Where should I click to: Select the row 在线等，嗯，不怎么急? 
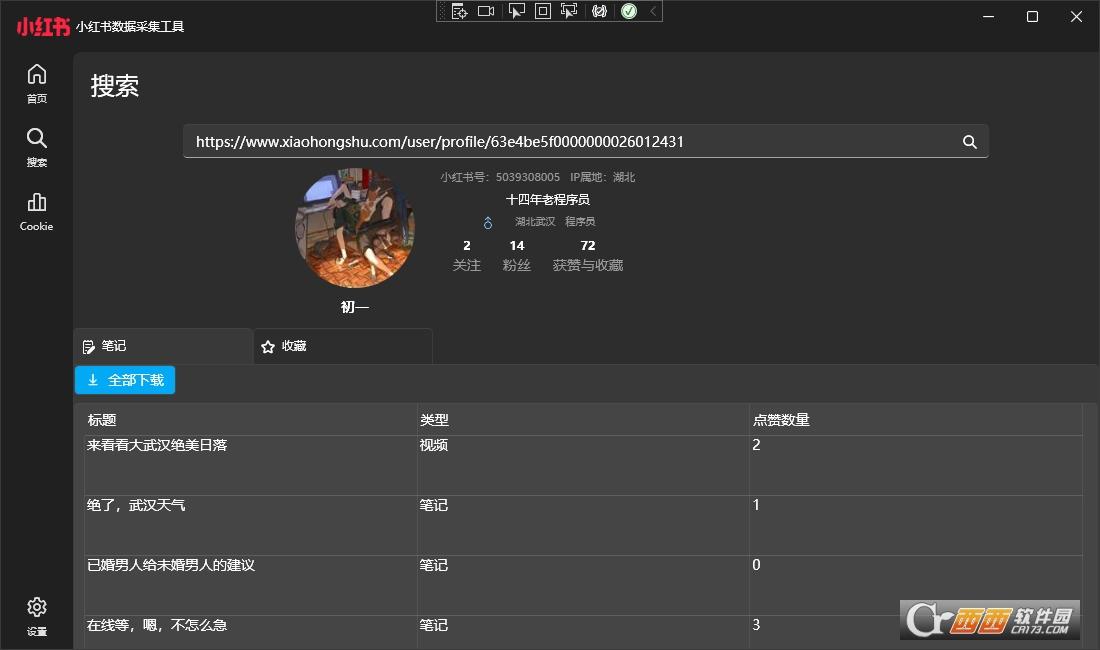coord(583,632)
